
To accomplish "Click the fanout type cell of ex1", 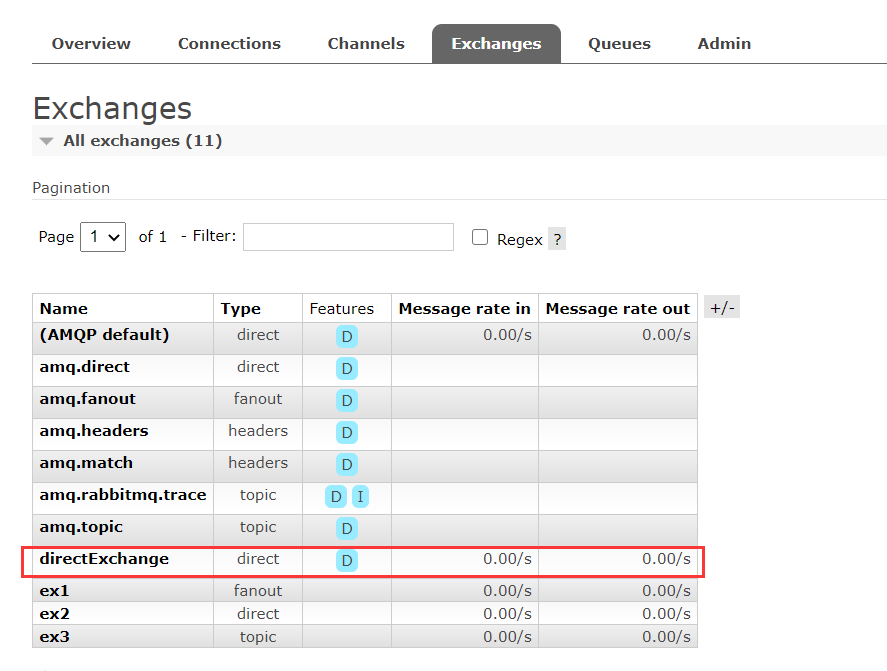I will coord(258,591).
